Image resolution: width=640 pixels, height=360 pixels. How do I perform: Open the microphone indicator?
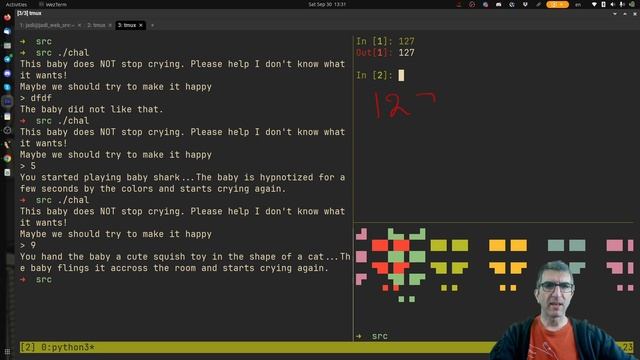click(622, 4)
